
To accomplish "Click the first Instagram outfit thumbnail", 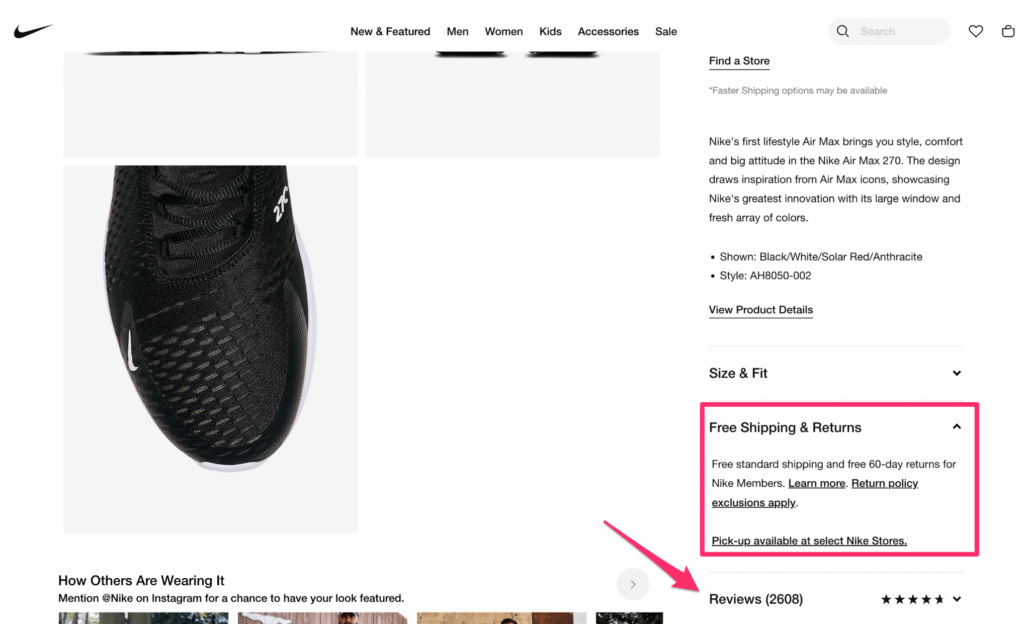I will 143,618.
